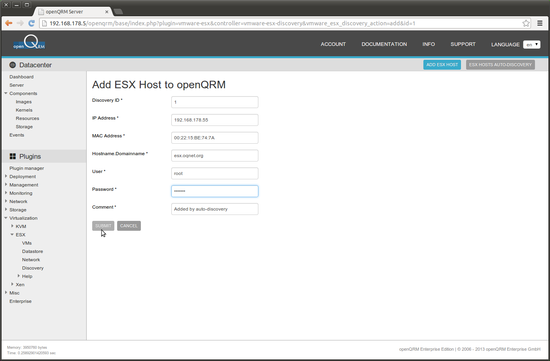
Task: Click the Plugins grid icon
Action: point(13,156)
